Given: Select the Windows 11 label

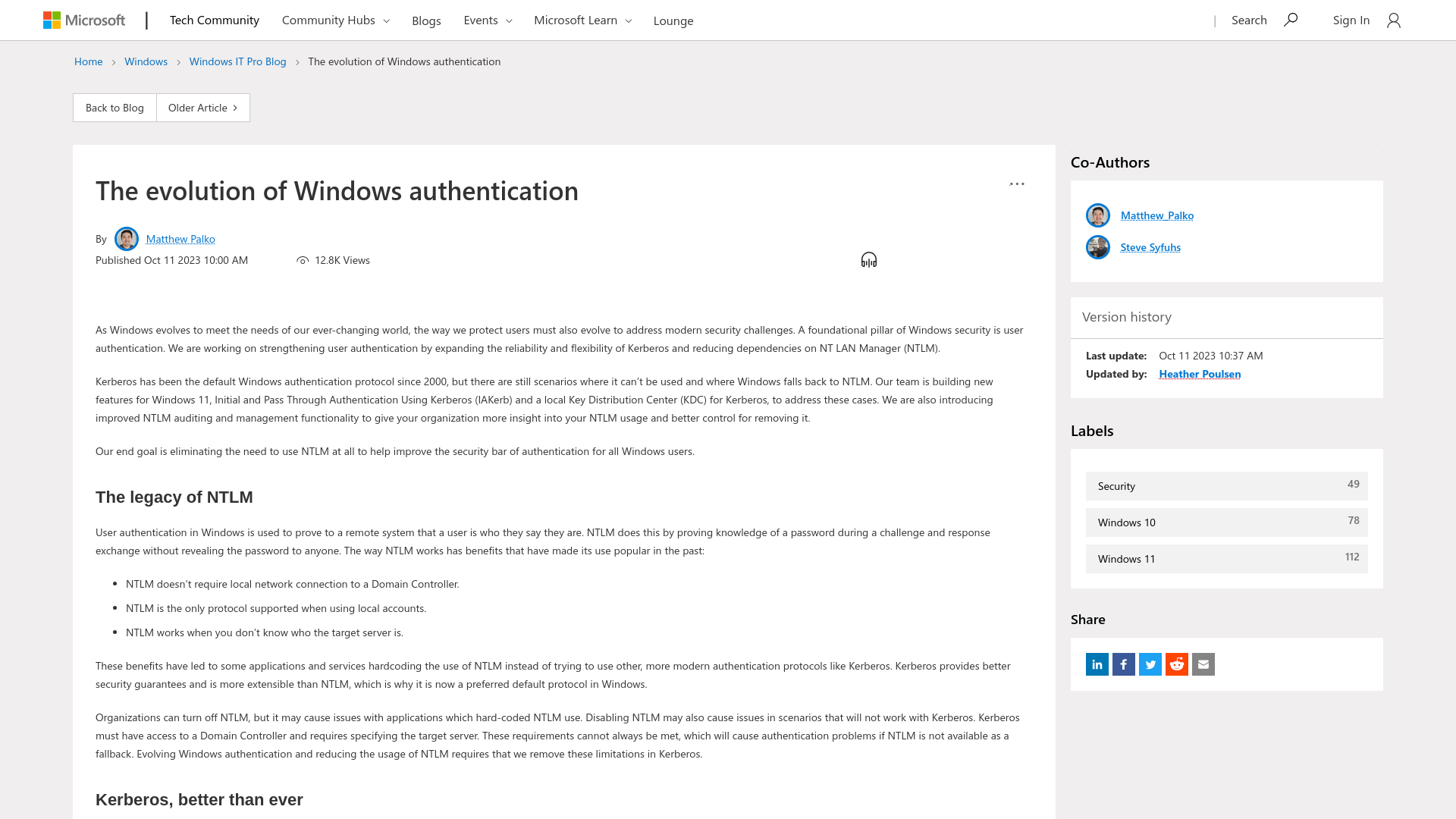Looking at the screenshot, I should pyautogui.click(x=1227, y=559).
